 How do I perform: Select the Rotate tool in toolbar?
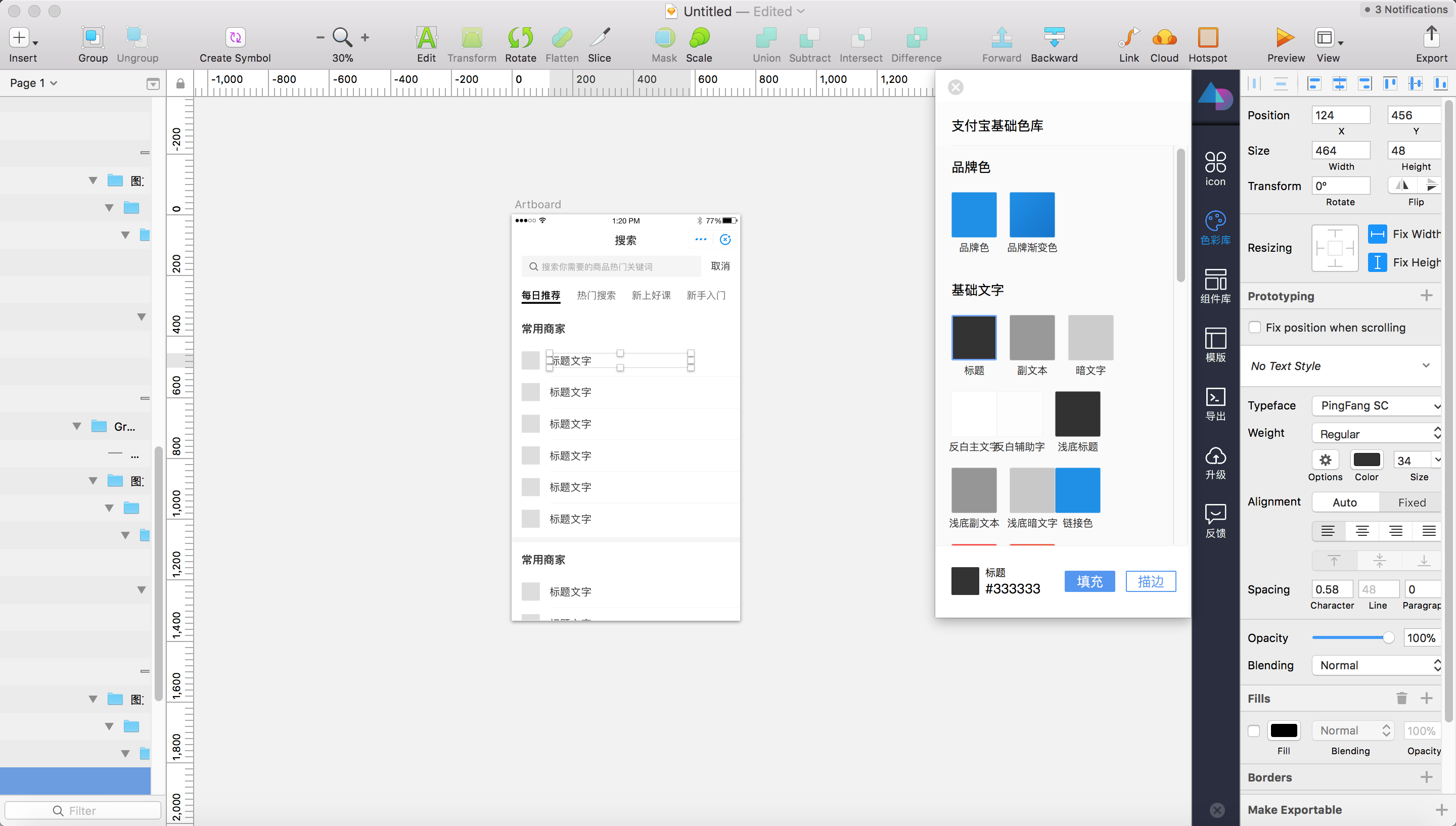520,38
